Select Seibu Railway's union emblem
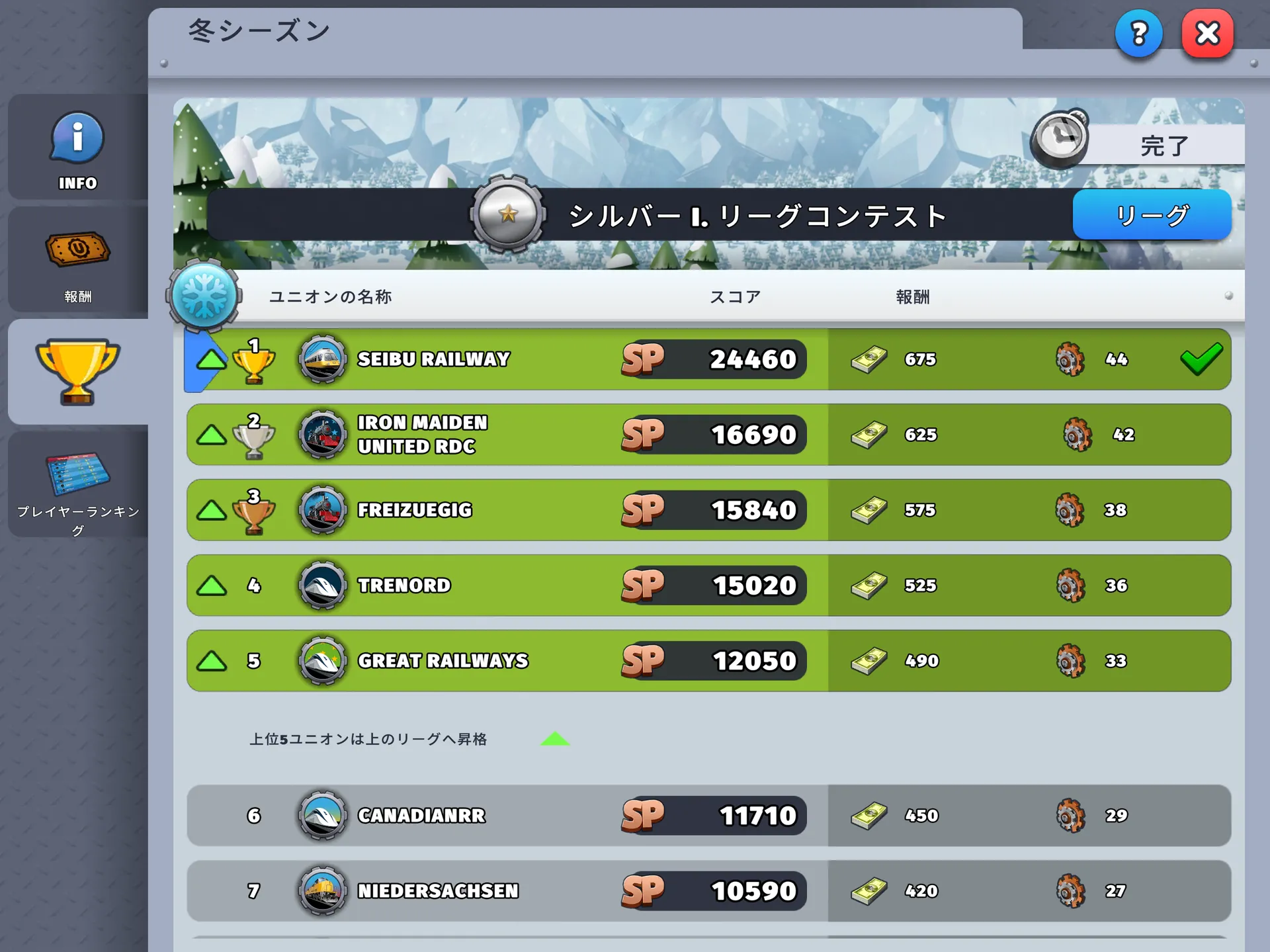The height and width of the screenshot is (952, 1270). pyautogui.click(x=322, y=359)
